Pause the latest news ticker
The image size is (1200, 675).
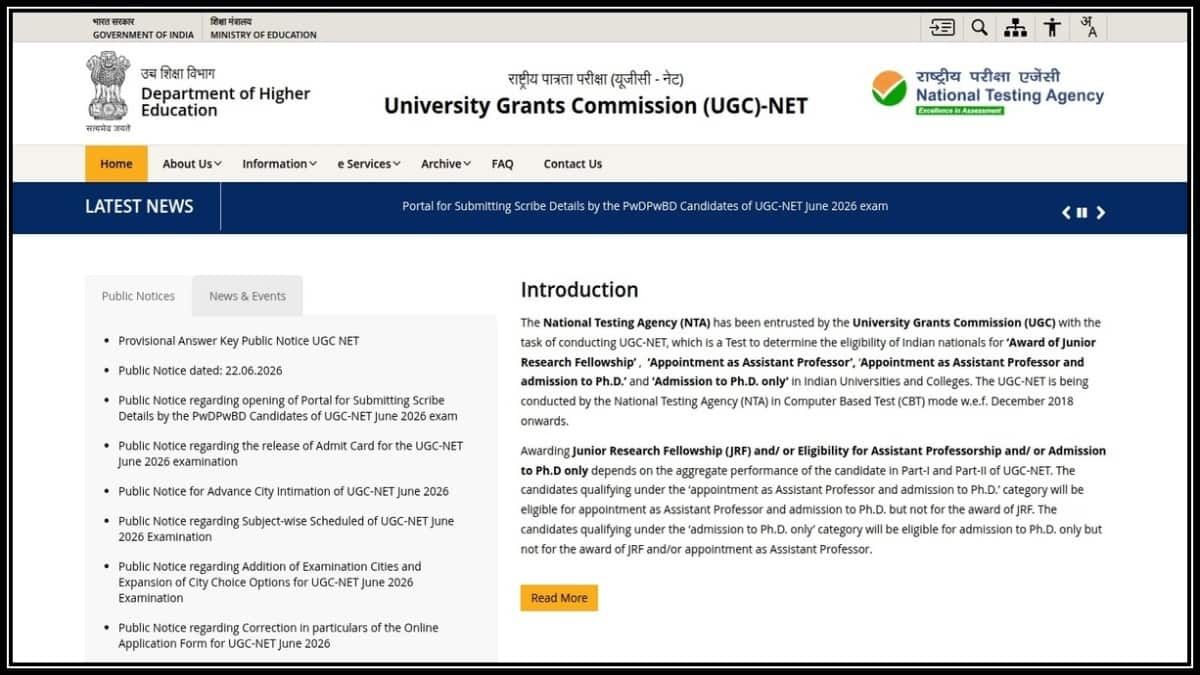click(1082, 212)
